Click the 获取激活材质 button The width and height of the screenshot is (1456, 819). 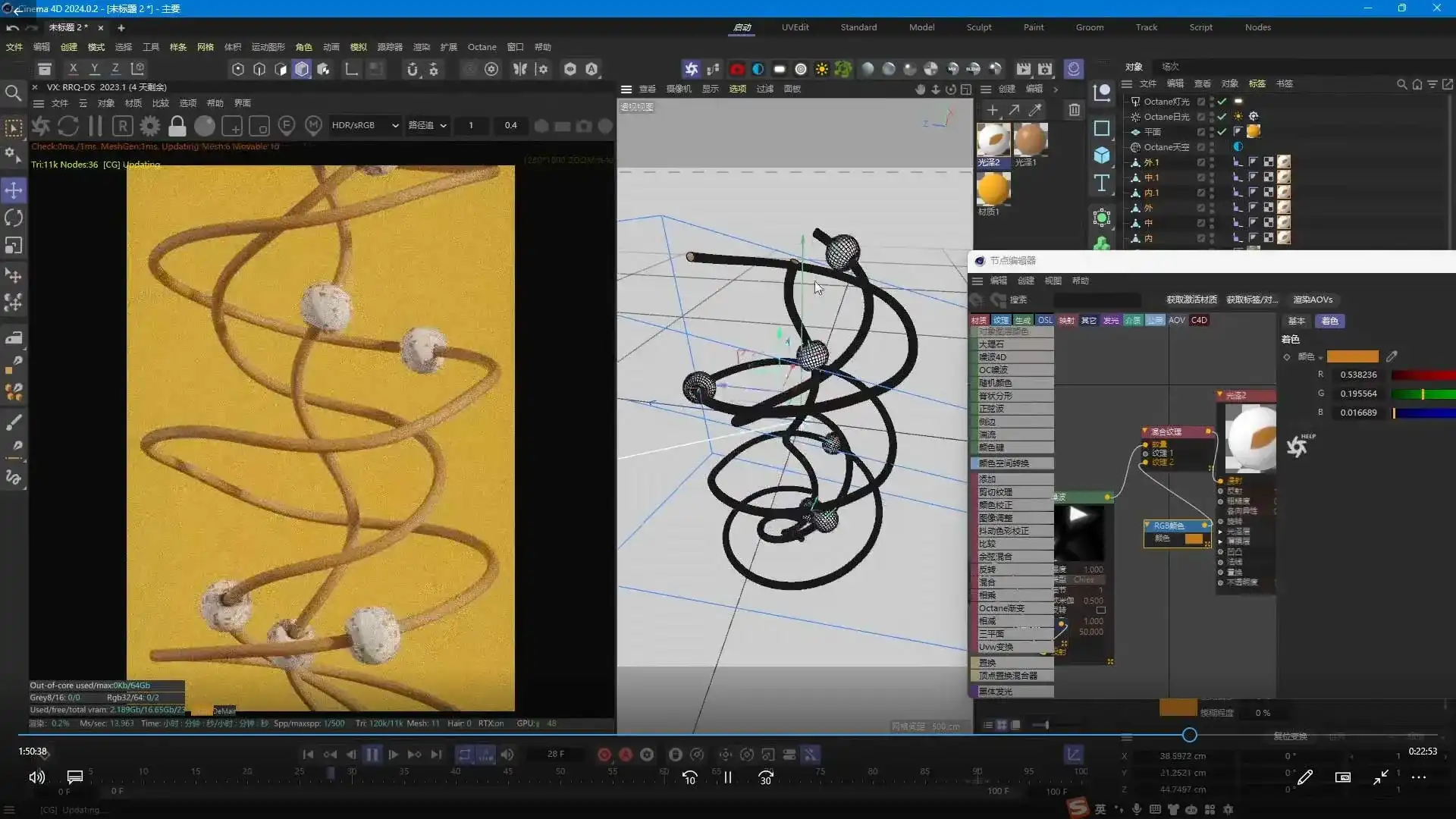pos(1191,300)
